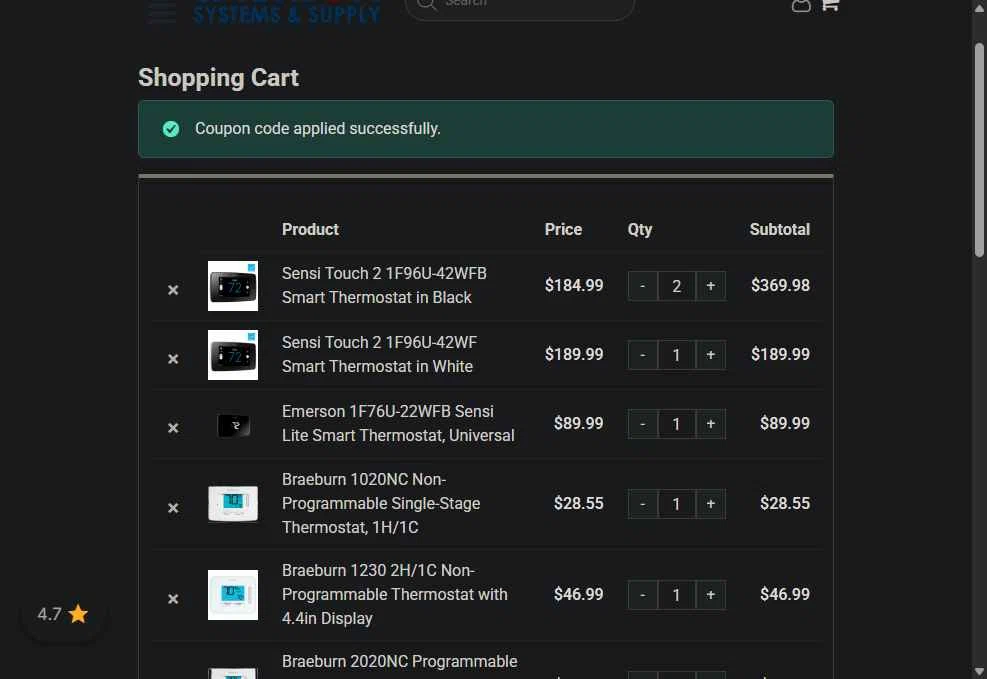
Task: Click the page vertical scrollbar
Action: pos(979,150)
